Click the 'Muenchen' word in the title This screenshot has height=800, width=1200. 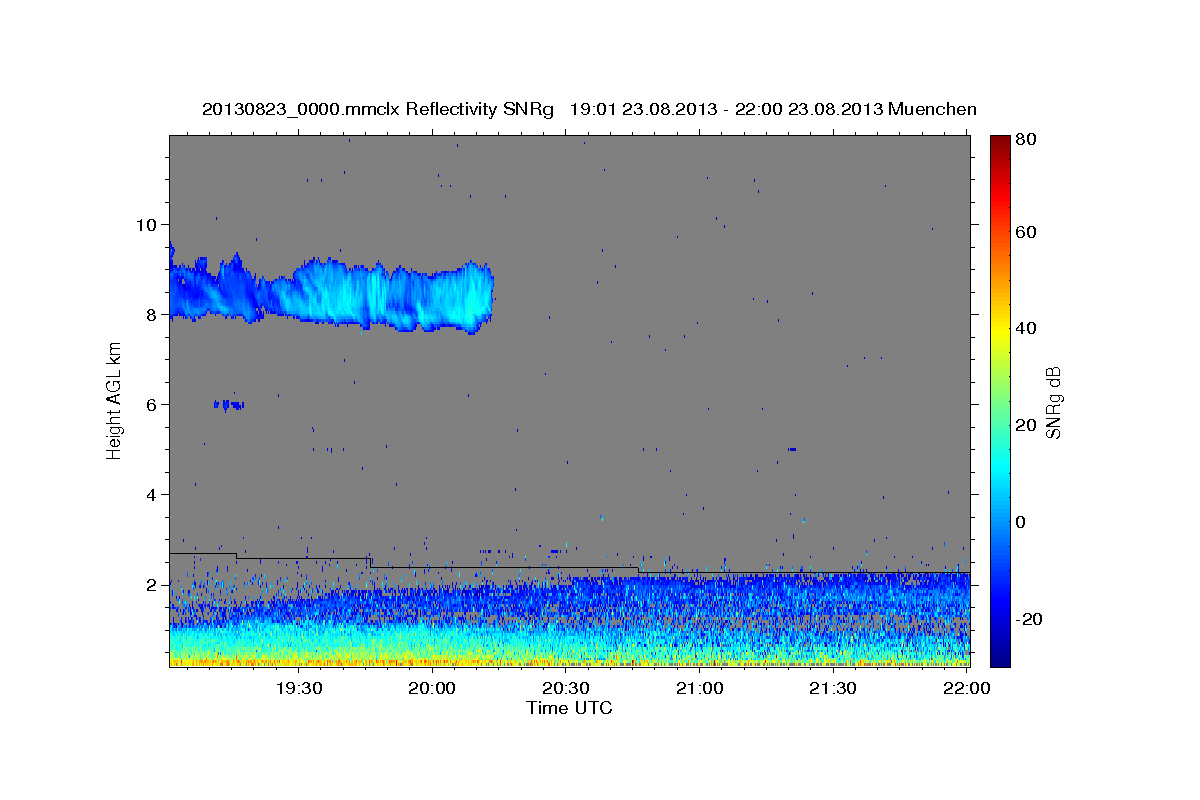(x=932, y=109)
